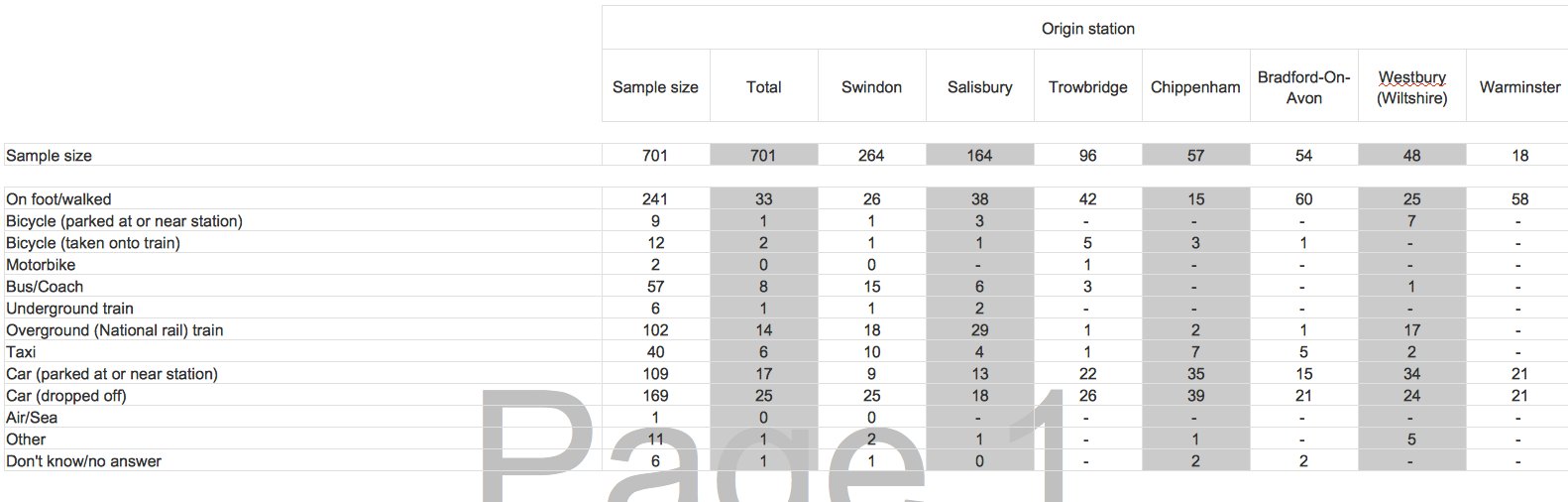Viewport: 1568px width, 502px height.
Task: Click the Total column header
Action: point(763,87)
